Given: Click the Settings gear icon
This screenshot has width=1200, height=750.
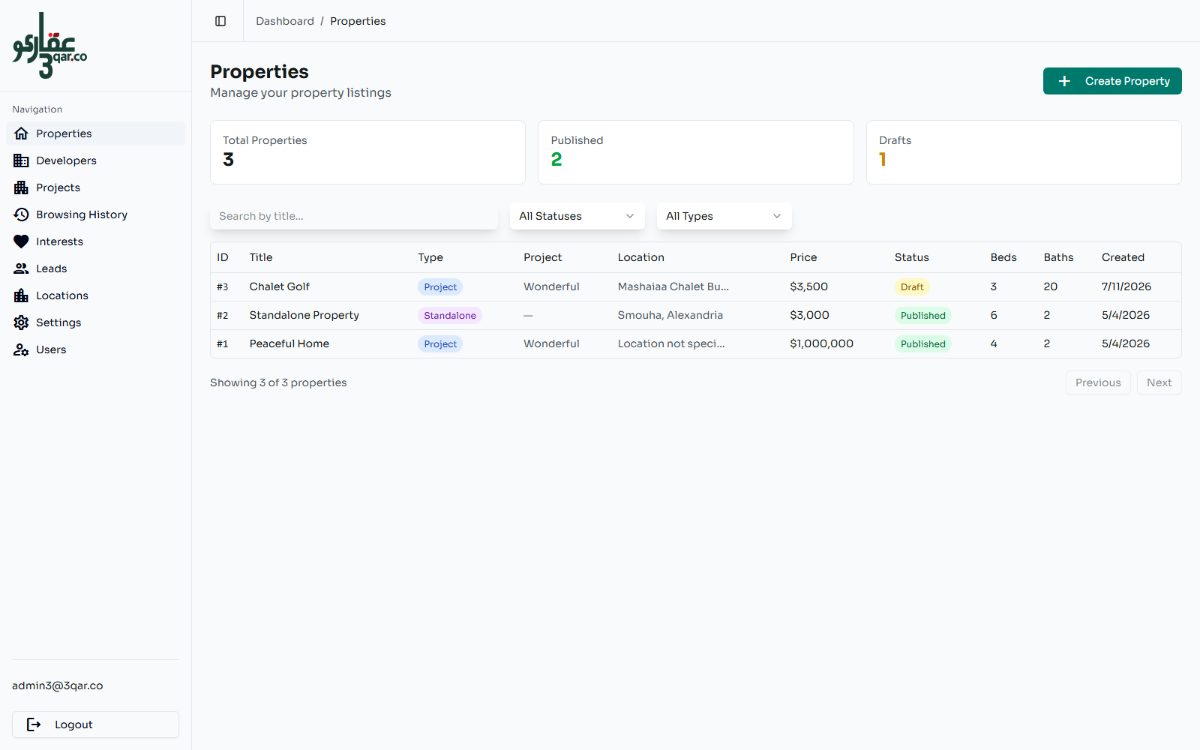Looking at the screenshot, I should click(21, 322).
